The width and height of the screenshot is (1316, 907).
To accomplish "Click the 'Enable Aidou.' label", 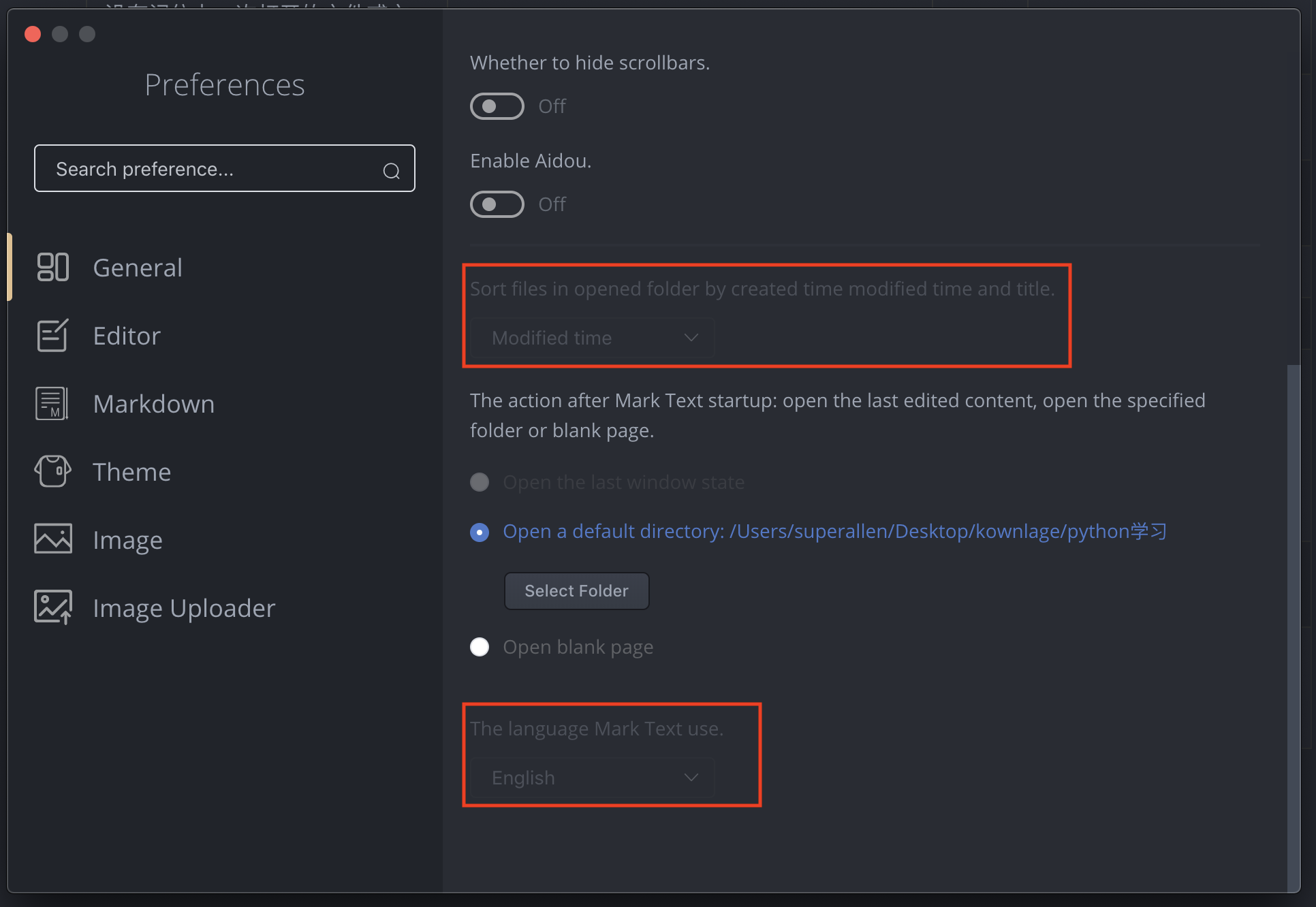I will [x=531, y=161].
